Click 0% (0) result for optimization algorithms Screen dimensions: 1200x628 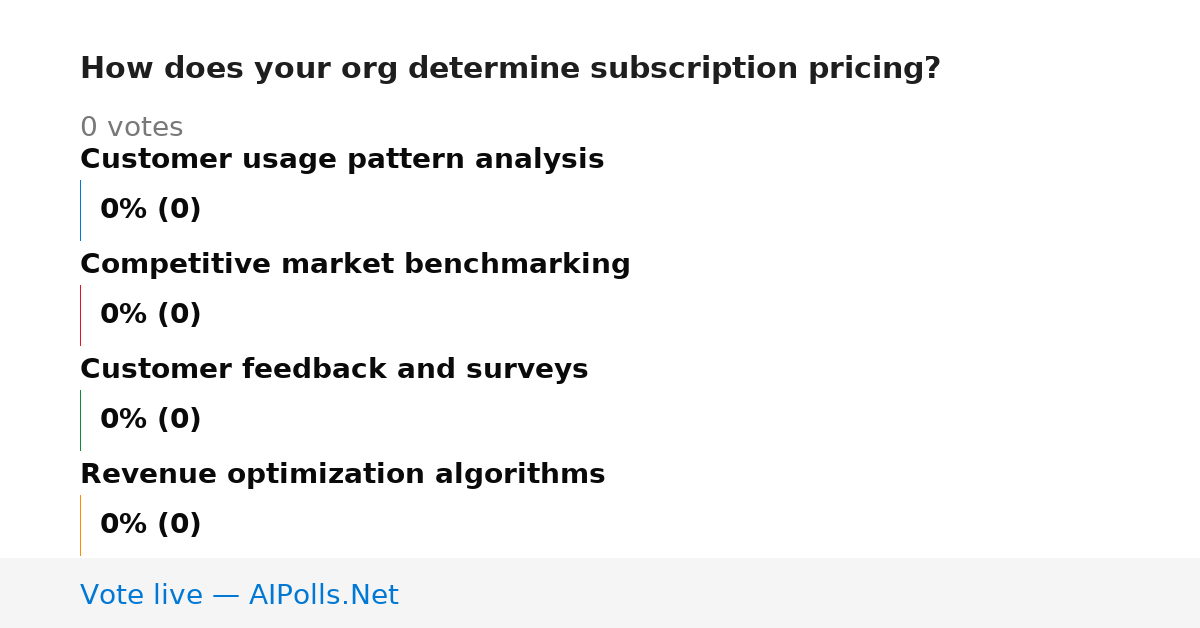coord(150,525)
